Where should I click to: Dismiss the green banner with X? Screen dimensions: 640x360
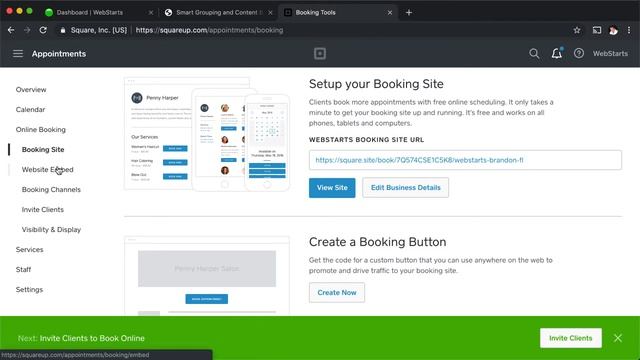pyautogui.click(x=618, y=338)
